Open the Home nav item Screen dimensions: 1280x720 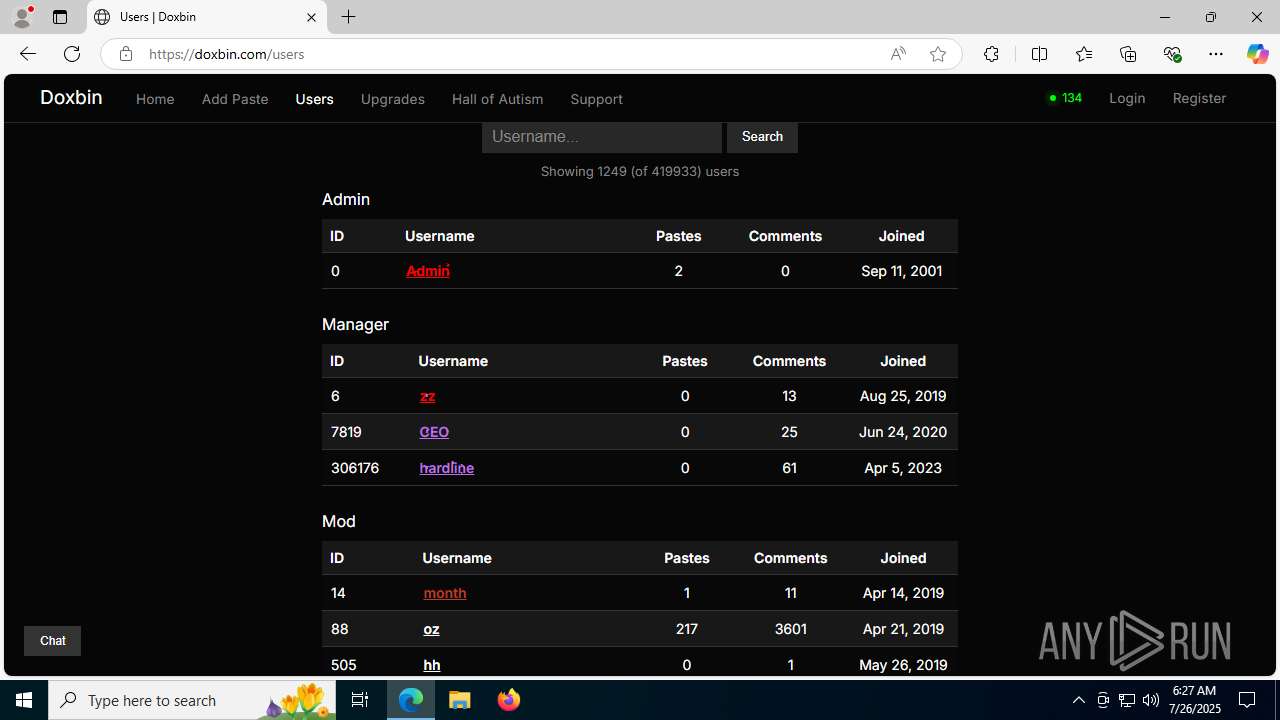[x=155, y=99]
